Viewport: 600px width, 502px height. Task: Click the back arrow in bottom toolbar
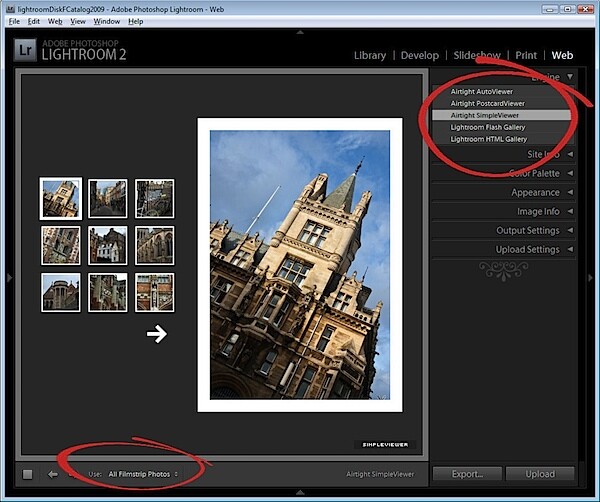[x=53, y=474]
